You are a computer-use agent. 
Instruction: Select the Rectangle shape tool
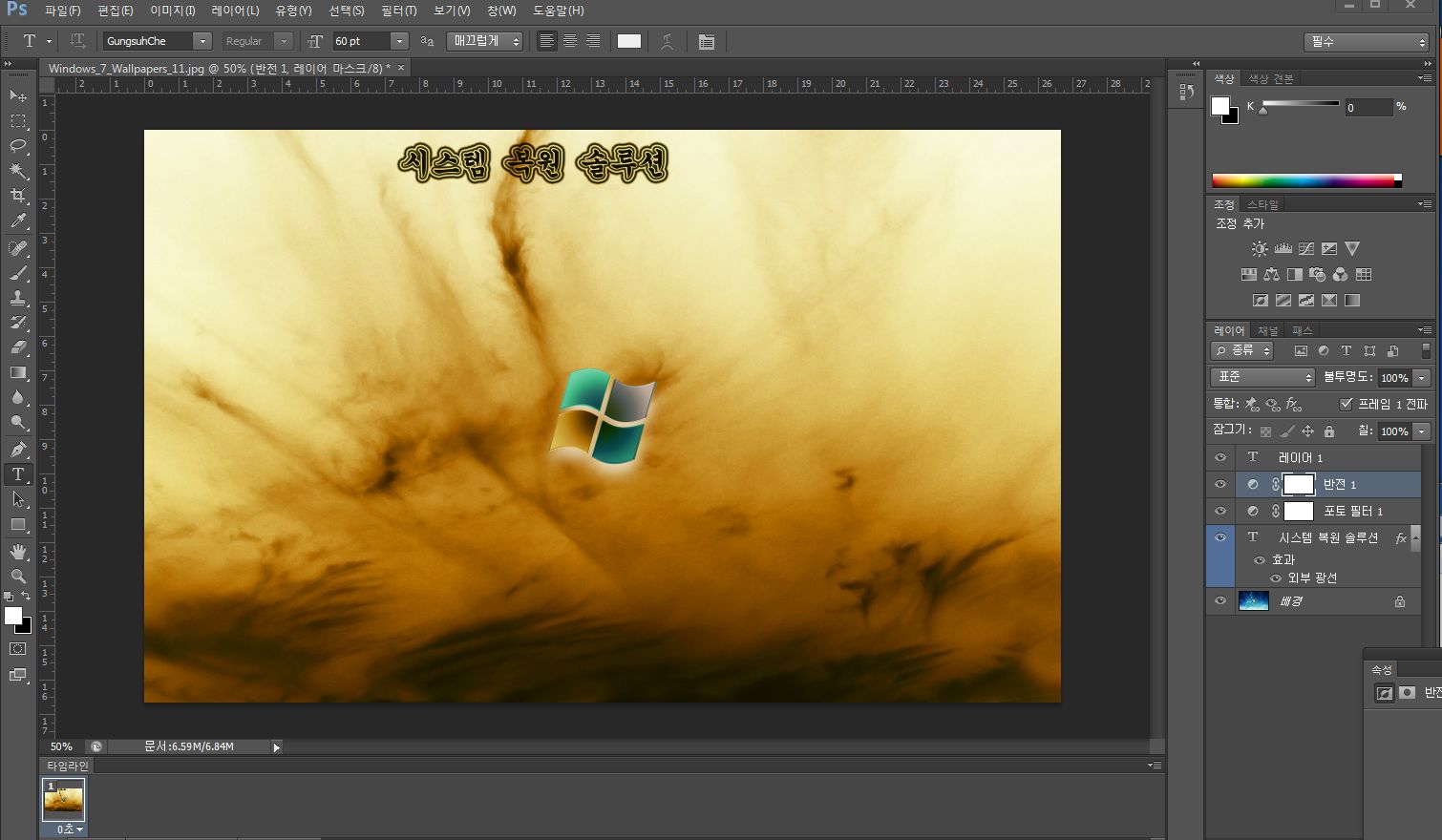coord(18,524)
